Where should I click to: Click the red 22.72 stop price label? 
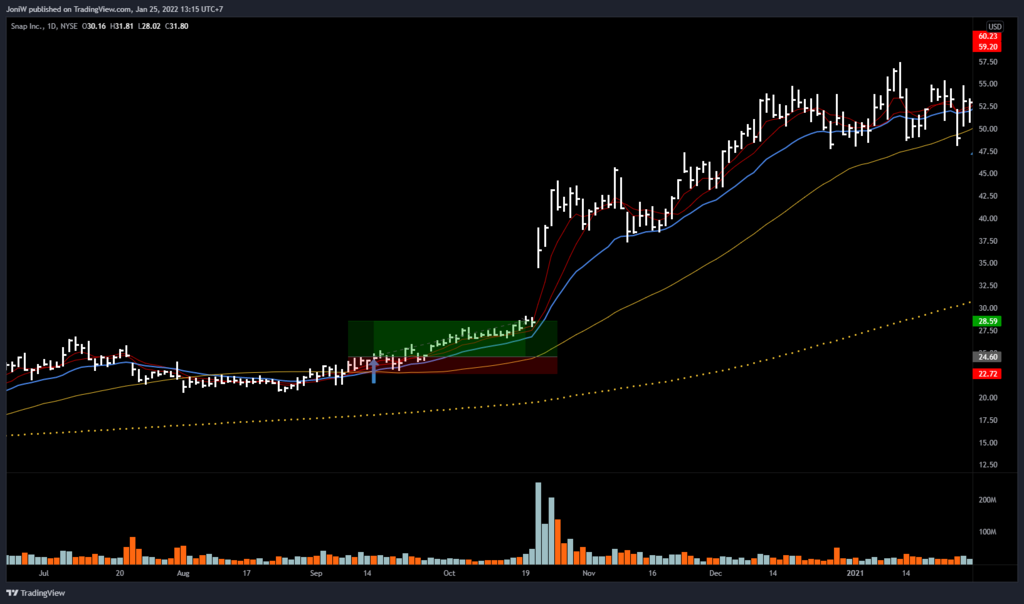pos(987,373)
